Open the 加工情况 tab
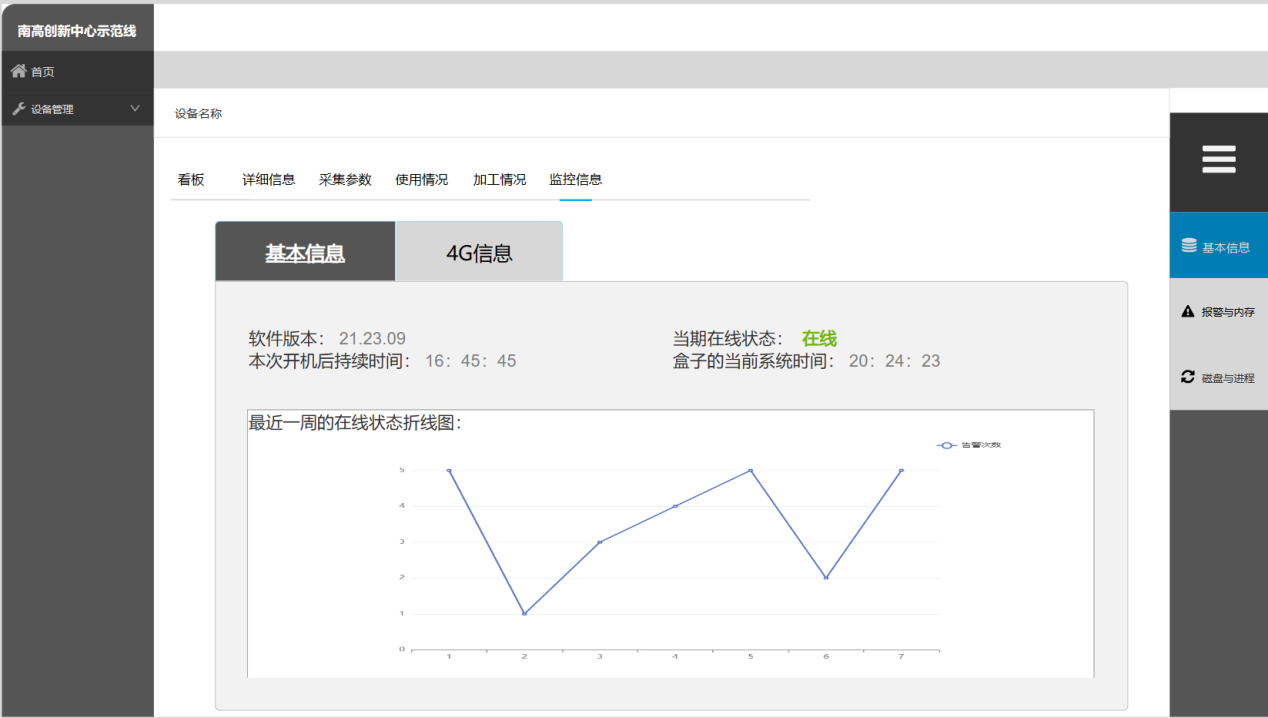The width and height of the screenshot is (1268, 718). click(499, 180)
